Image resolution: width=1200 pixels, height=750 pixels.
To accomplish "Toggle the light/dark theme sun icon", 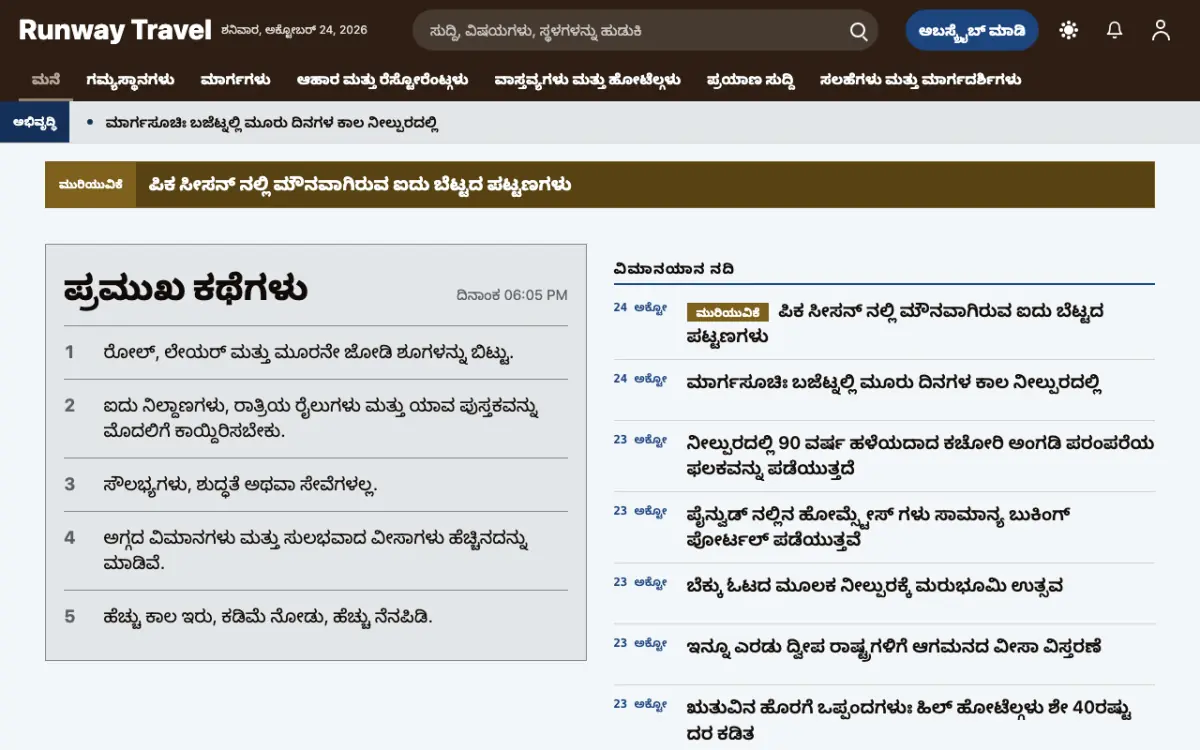I will [1069, 30].
